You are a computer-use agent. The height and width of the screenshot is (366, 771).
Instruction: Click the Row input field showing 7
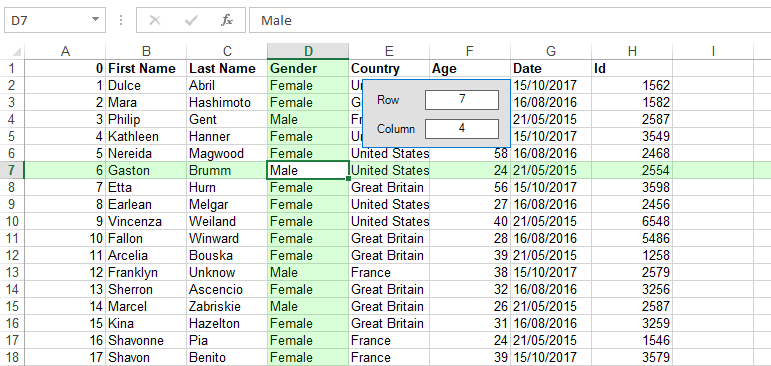click(462, 99)
